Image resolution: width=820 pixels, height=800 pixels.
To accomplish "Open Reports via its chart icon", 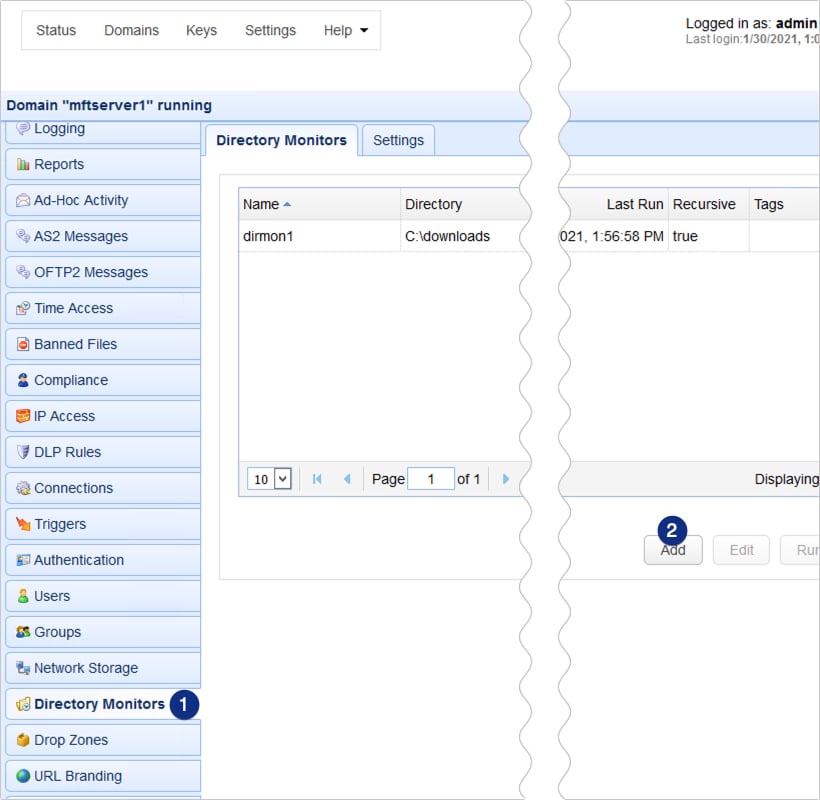I will [23, 164].
